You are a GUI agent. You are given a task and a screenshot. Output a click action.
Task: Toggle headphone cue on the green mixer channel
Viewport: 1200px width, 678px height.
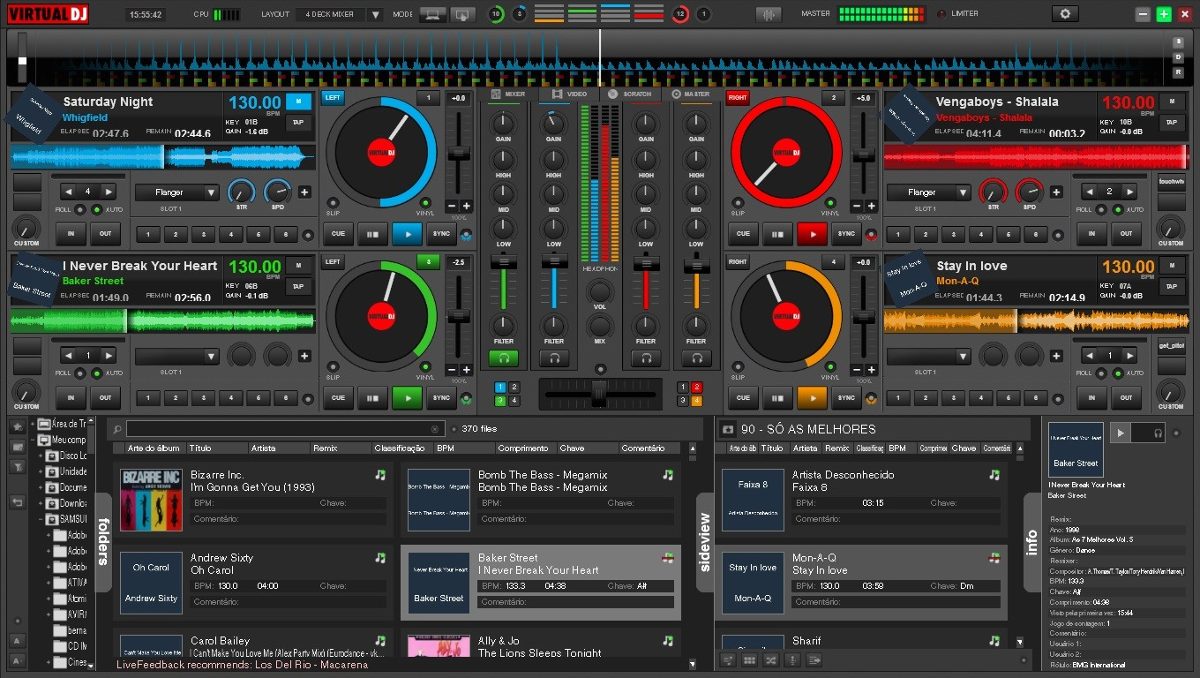click(503, 358)
